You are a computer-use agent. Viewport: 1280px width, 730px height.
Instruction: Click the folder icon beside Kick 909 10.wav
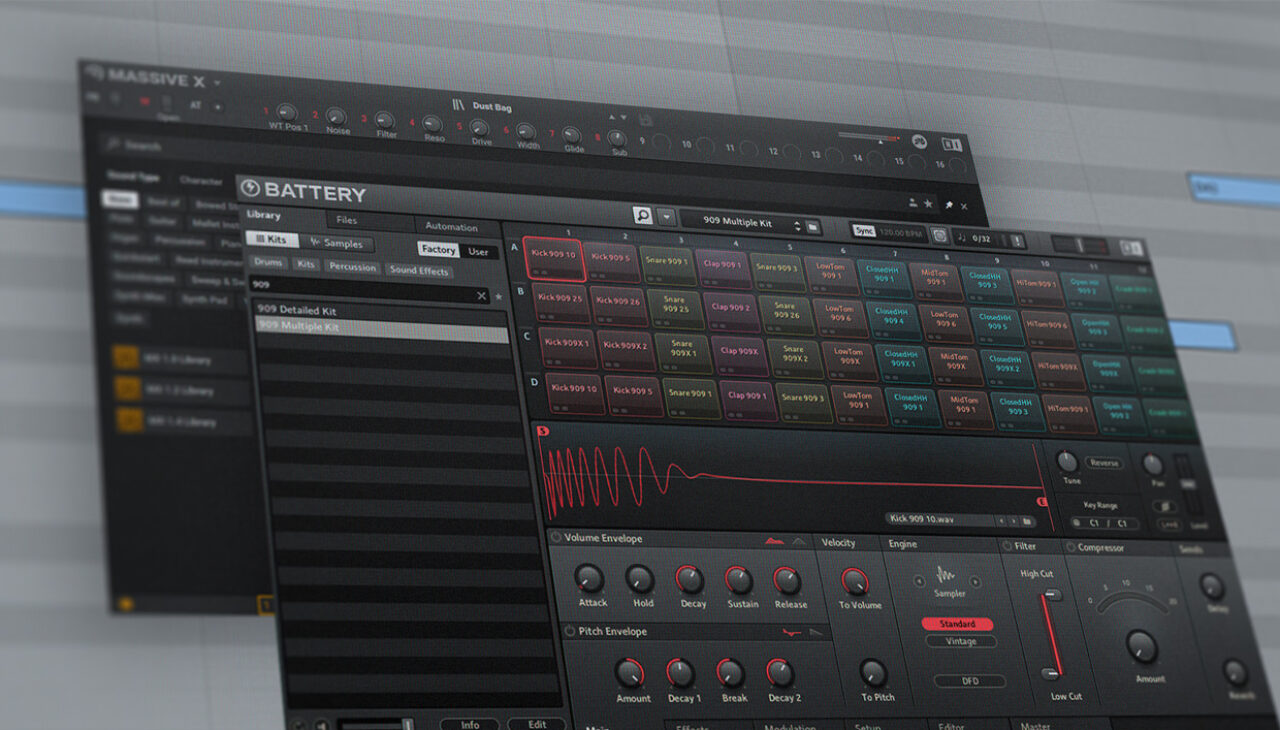coord(1027,521)
